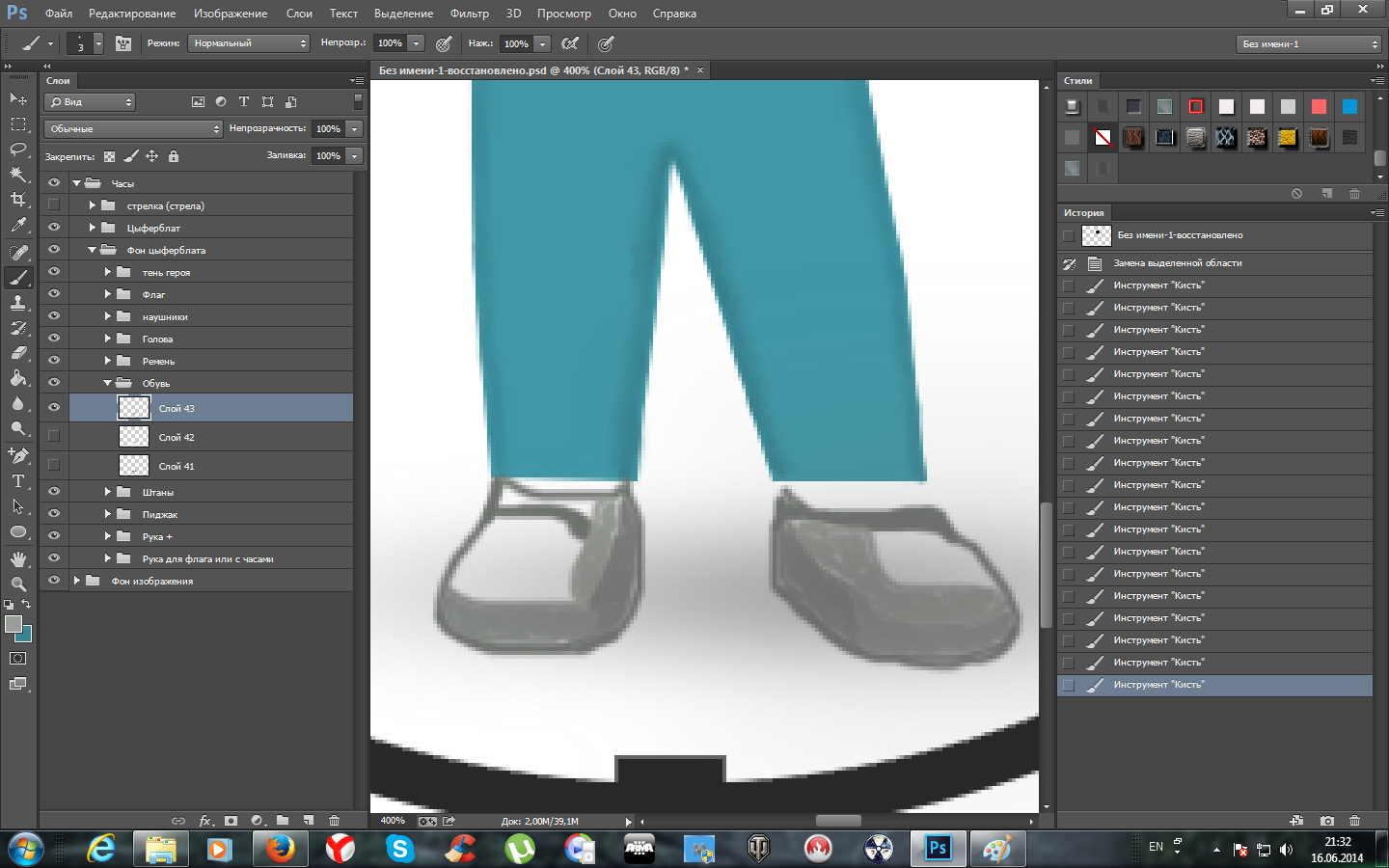Select history snapshot Без имени-1-восстановлено
Image resolution: width=1389 pixels, height=868 pixels.
click(1215, 235)
